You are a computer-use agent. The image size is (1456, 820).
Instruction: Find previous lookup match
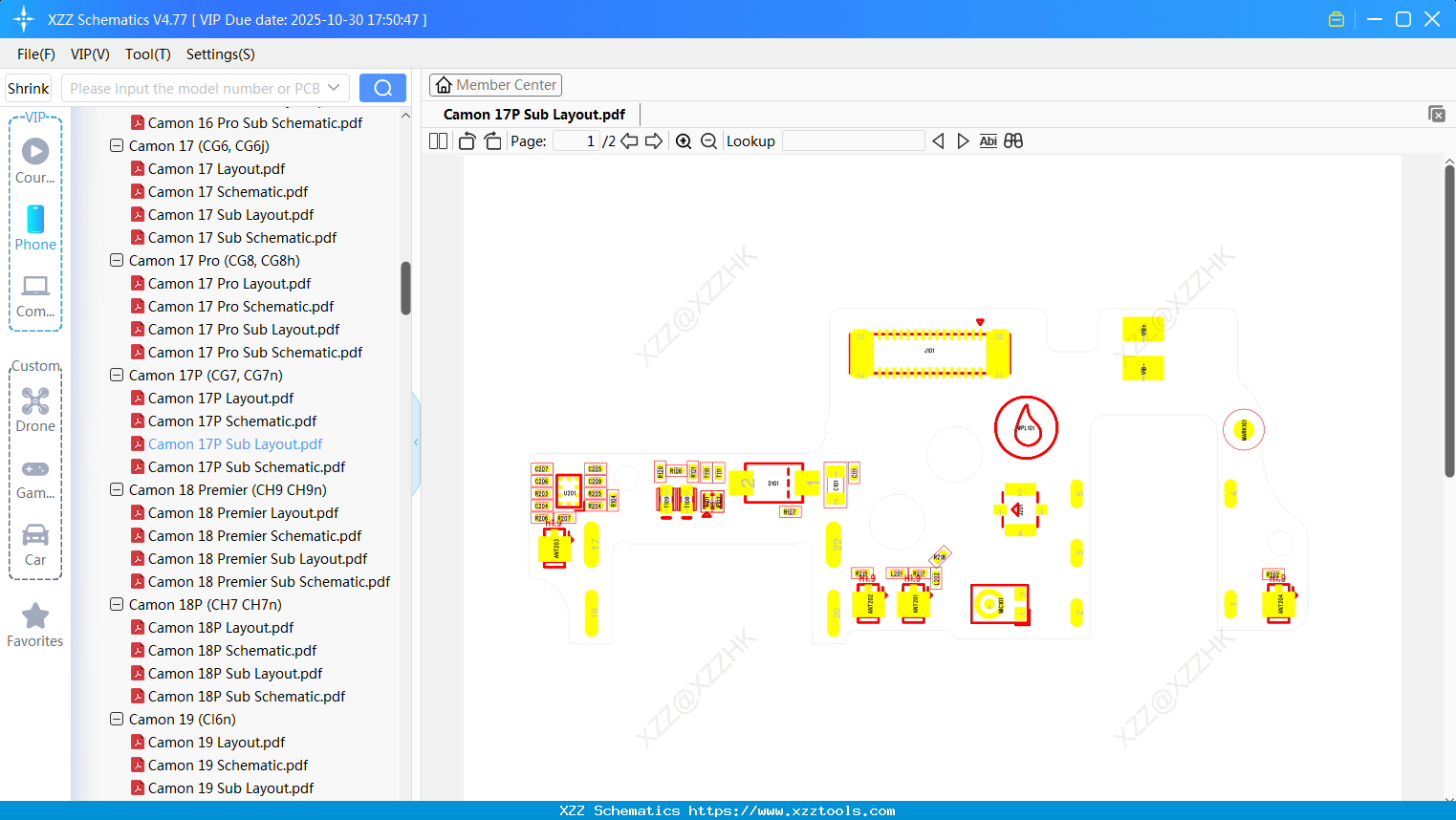[x=938, y=141]
